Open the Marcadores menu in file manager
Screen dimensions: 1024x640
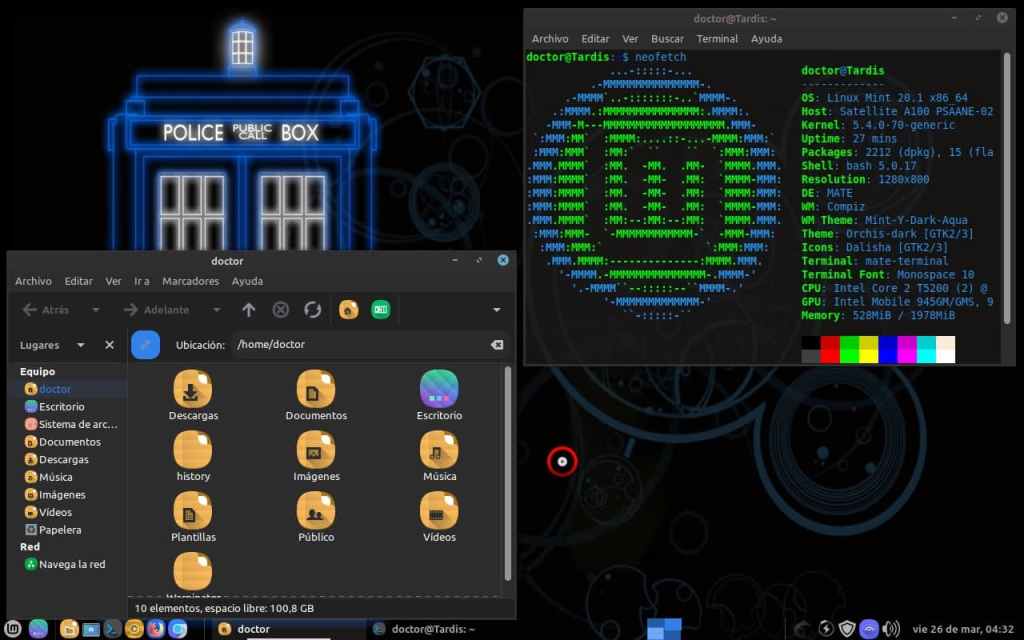click(190, 281)
